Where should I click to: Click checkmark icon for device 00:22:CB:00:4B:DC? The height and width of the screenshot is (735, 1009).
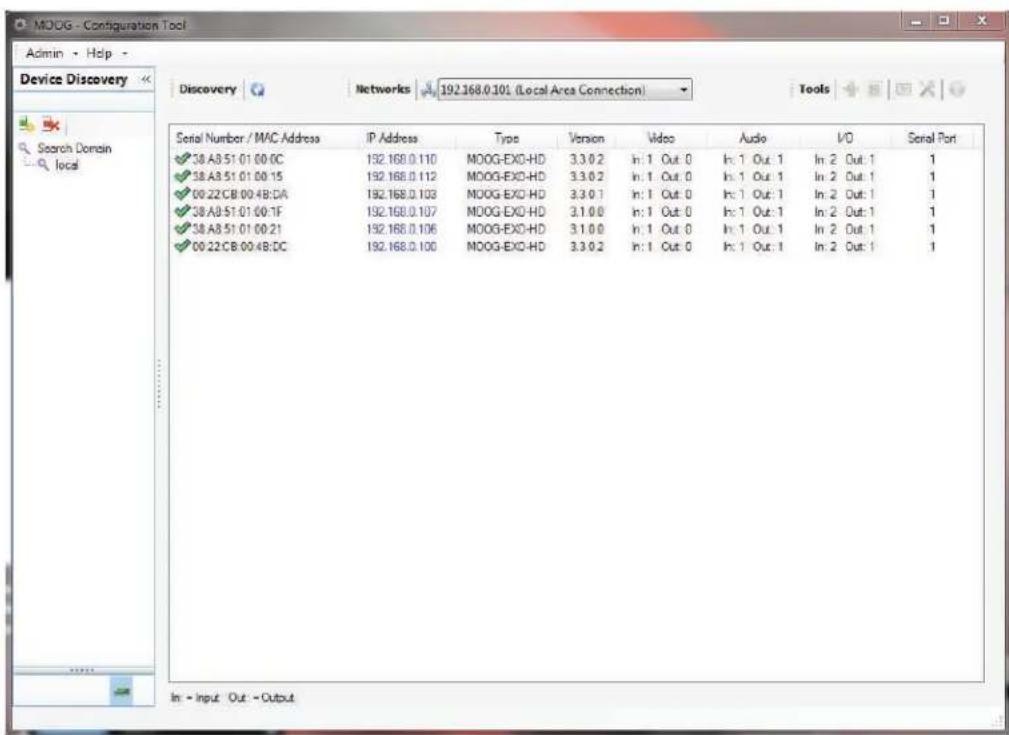point(182,246)
